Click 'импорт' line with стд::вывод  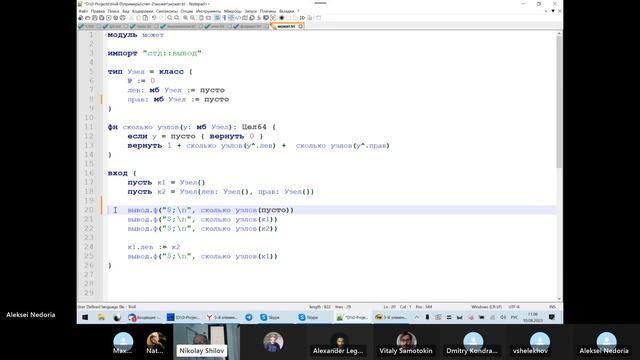[x=155, y=53]
